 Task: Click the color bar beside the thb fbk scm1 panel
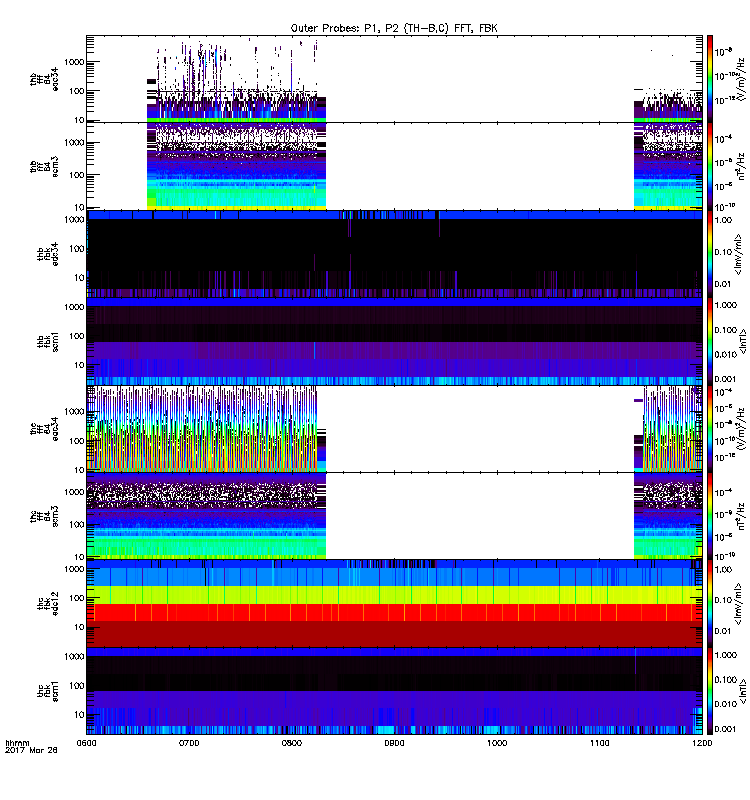[710, 341]
